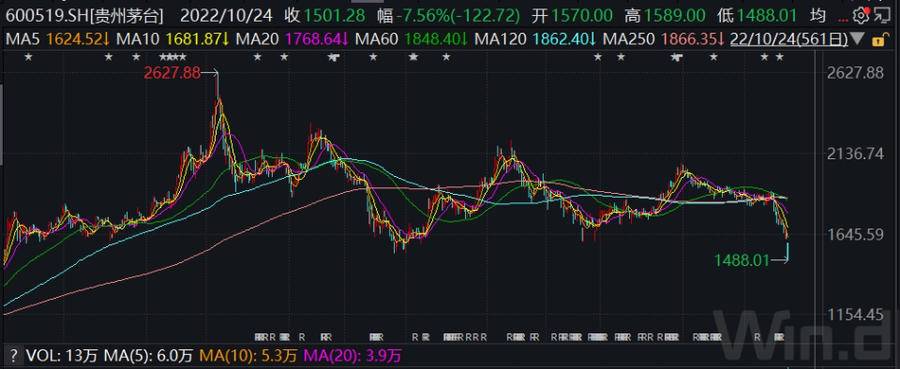Click the stock code 600519.SH[贵州茅台]
This screenshot has width=900, height=369.
[x=83, y=16]
